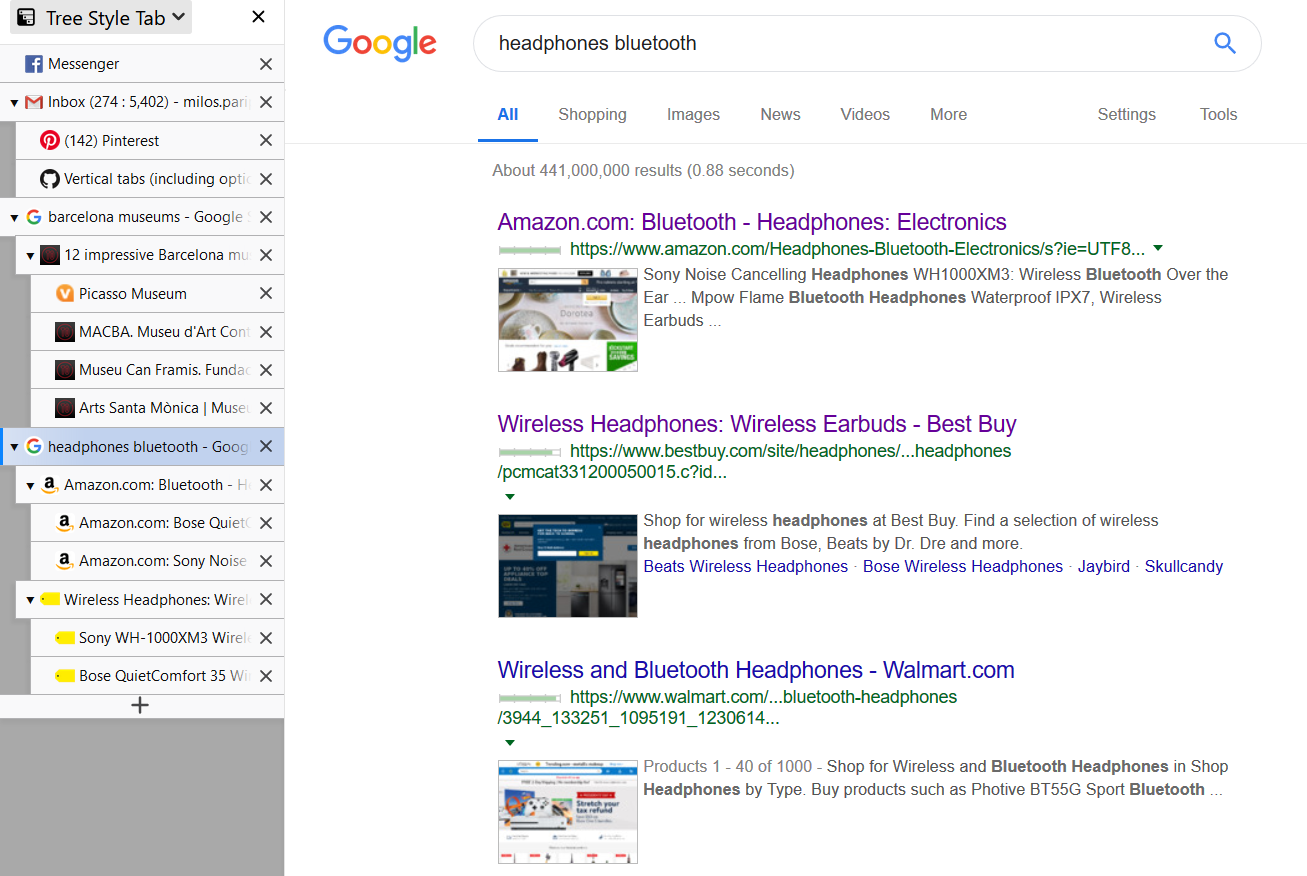
Task: Collapse the Amazon.com: Bluetooth subtree
Action: [30, 486]
